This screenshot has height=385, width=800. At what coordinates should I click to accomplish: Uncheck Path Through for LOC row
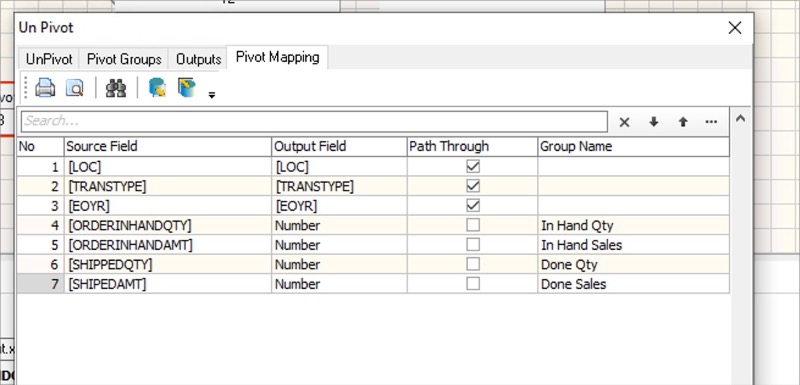(x=473, y=167)
